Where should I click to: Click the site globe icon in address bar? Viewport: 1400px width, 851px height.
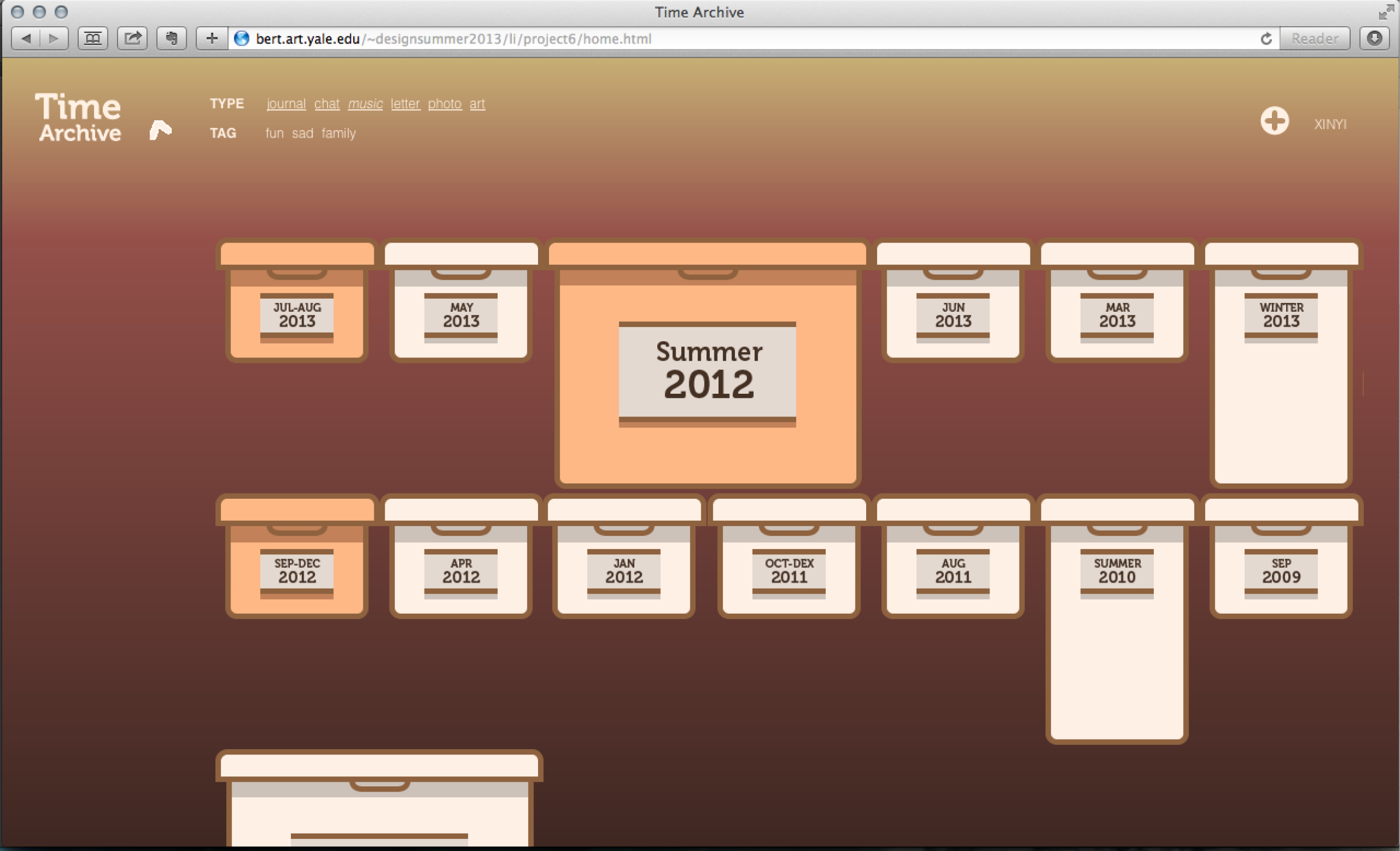pos(242,39)
